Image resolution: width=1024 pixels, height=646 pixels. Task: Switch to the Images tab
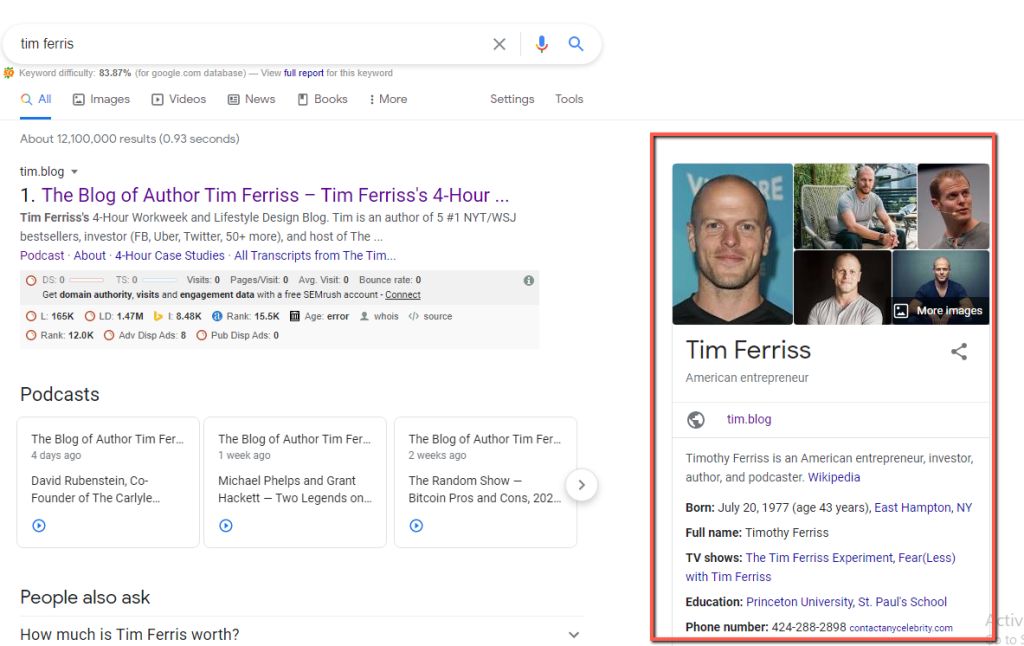(x=101, y=99)
